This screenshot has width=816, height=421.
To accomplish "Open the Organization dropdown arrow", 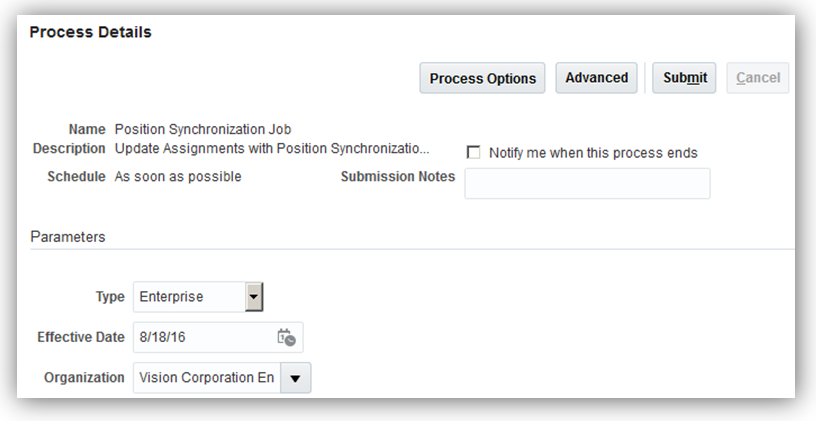I will coord(297,379).
